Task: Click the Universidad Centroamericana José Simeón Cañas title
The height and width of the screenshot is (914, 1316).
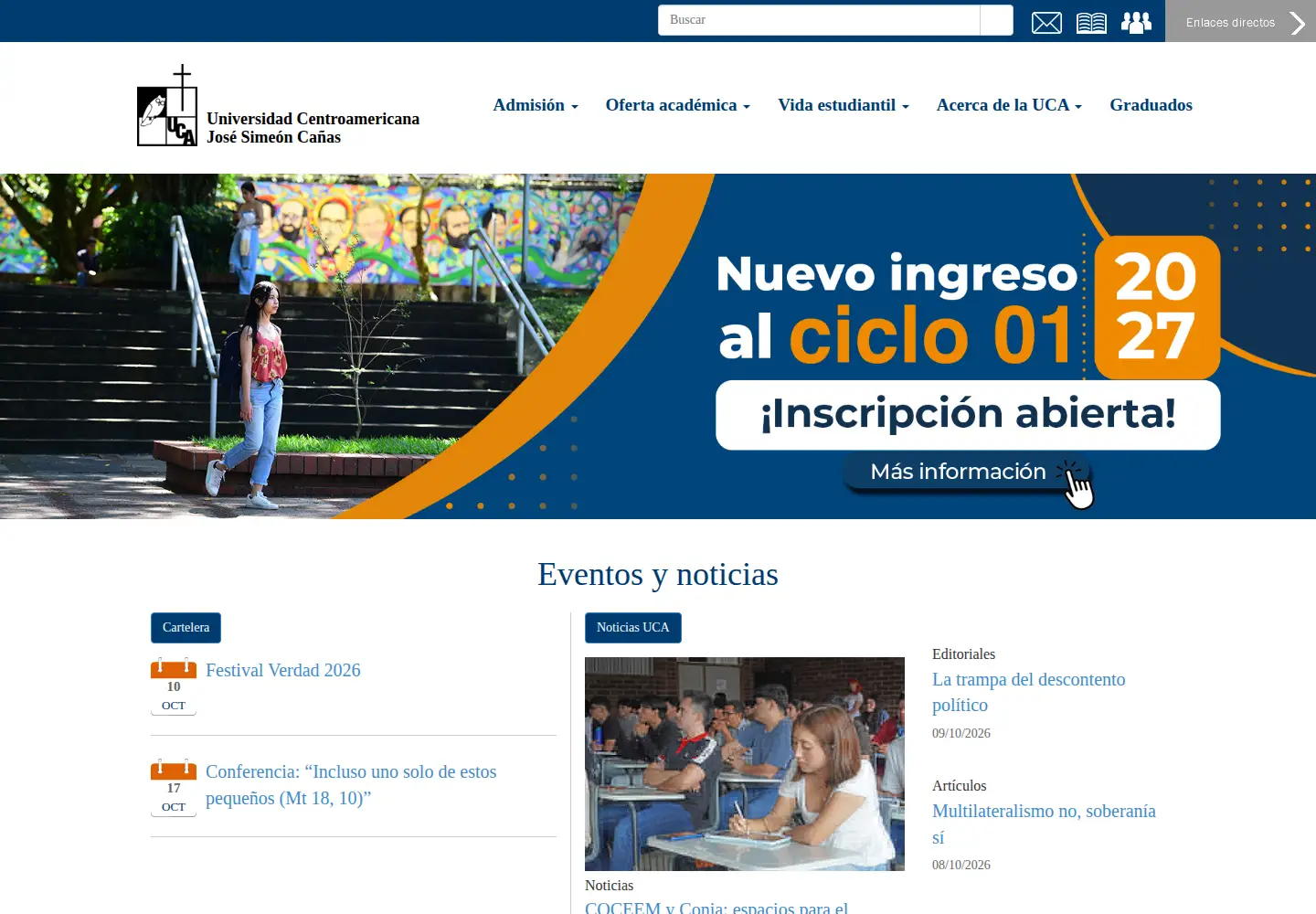Action: pyautogui.click(x=313, y=128)
